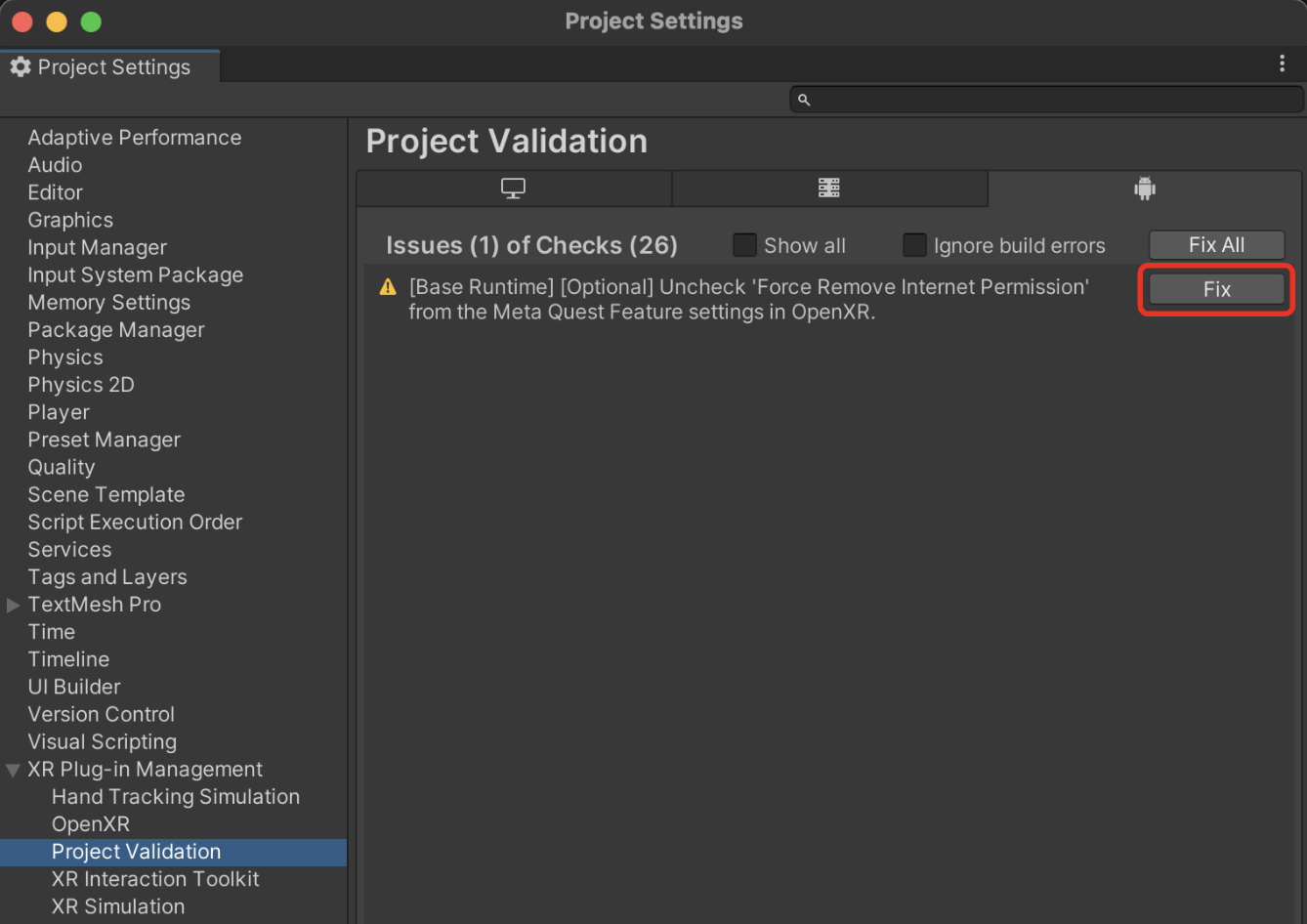This screenshot has width=1307, height=924.
Task: Collapse the XR Plug-in Management arrow
Action: click(13, 770)
